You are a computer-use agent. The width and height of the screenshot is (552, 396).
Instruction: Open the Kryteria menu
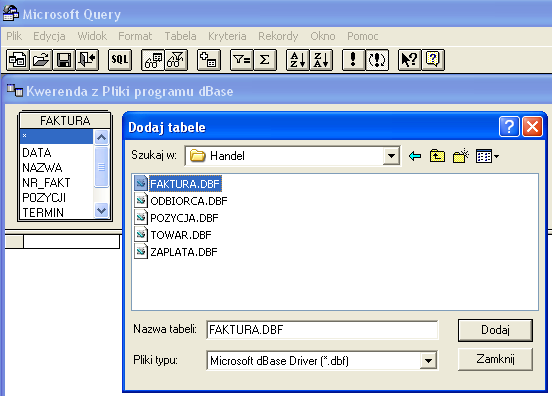(x=227, y=36)
